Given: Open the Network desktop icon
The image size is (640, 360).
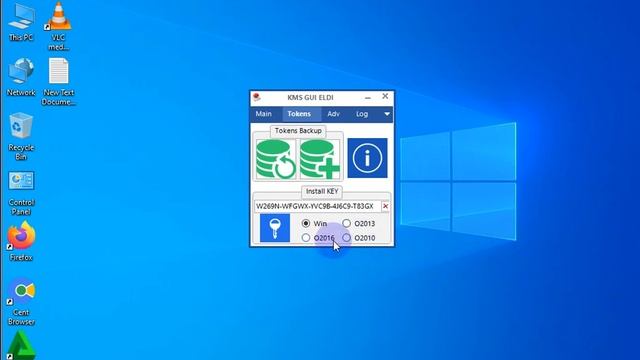Looking at the screenshot, I should 21,77.
